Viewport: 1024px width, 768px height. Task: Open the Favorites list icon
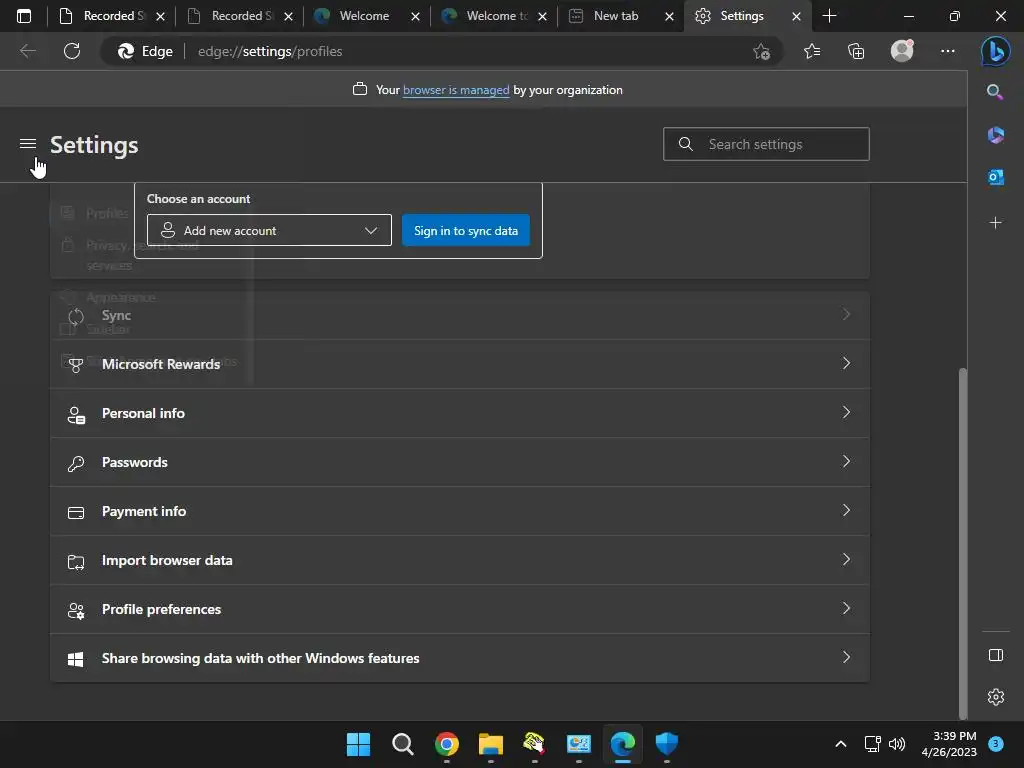(x=812, y=51)
